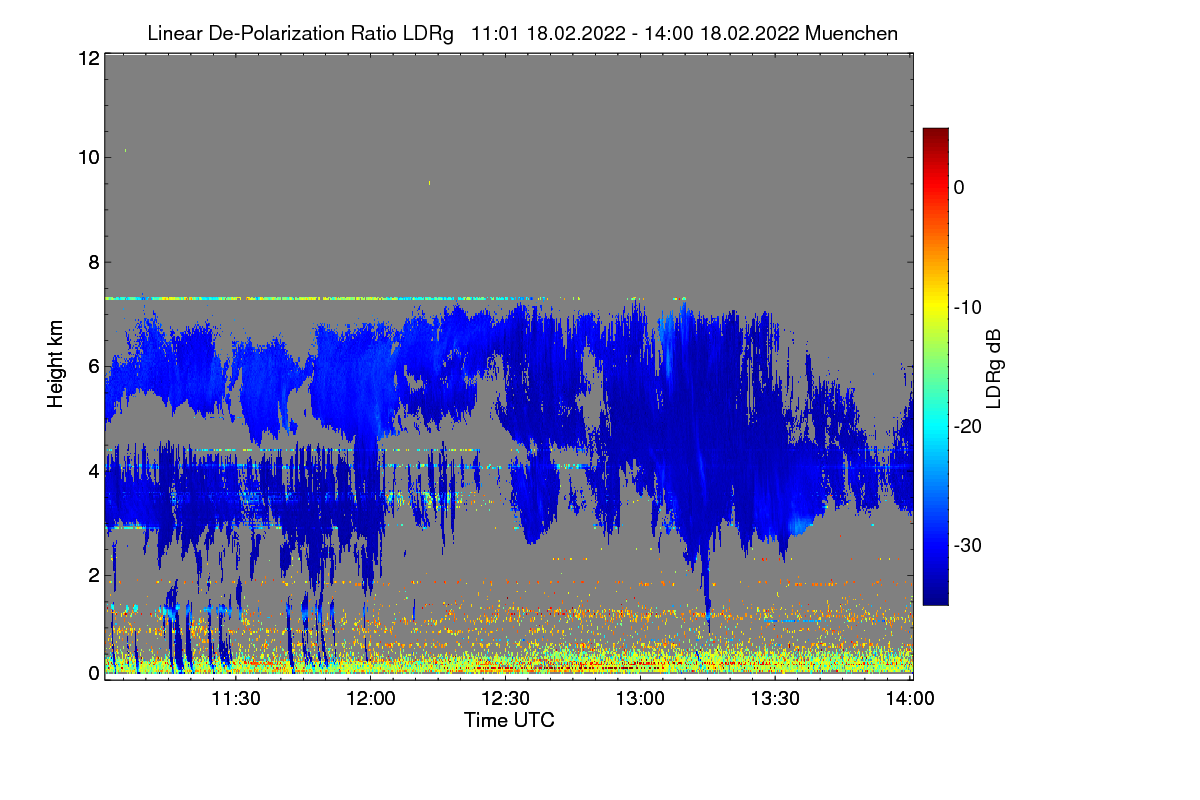
Task: Click the 13:30 time axis label
Action: 775,698
